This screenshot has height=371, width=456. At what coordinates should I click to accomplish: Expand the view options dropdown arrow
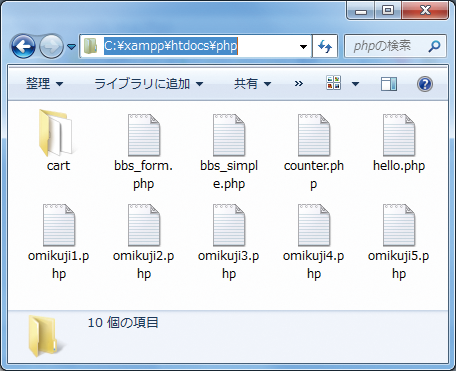355,84
